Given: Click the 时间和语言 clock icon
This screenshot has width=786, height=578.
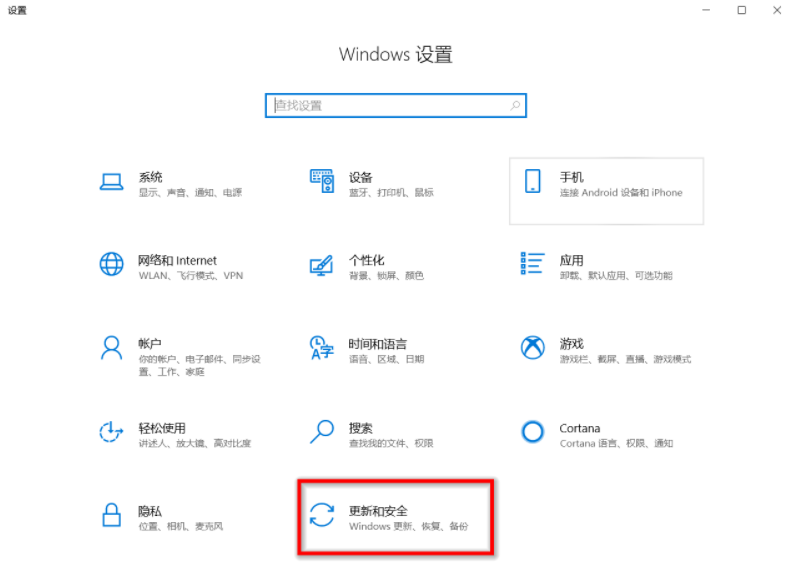Looking at the screenshot, I should pos(321,348).
